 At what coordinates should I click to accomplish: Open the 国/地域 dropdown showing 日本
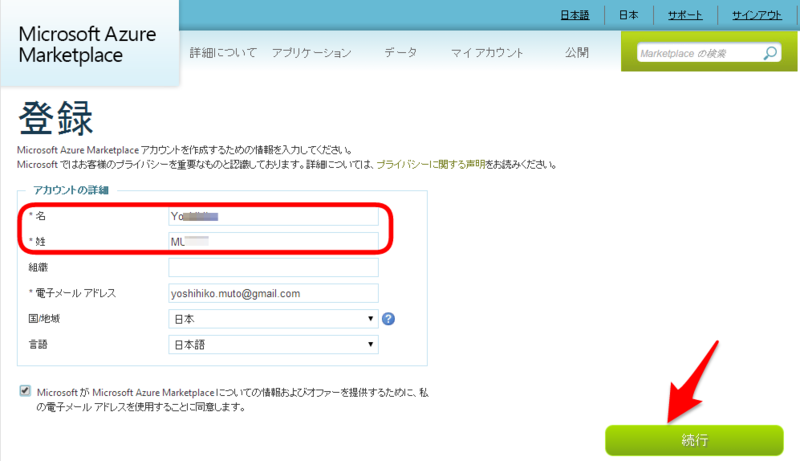273,319
